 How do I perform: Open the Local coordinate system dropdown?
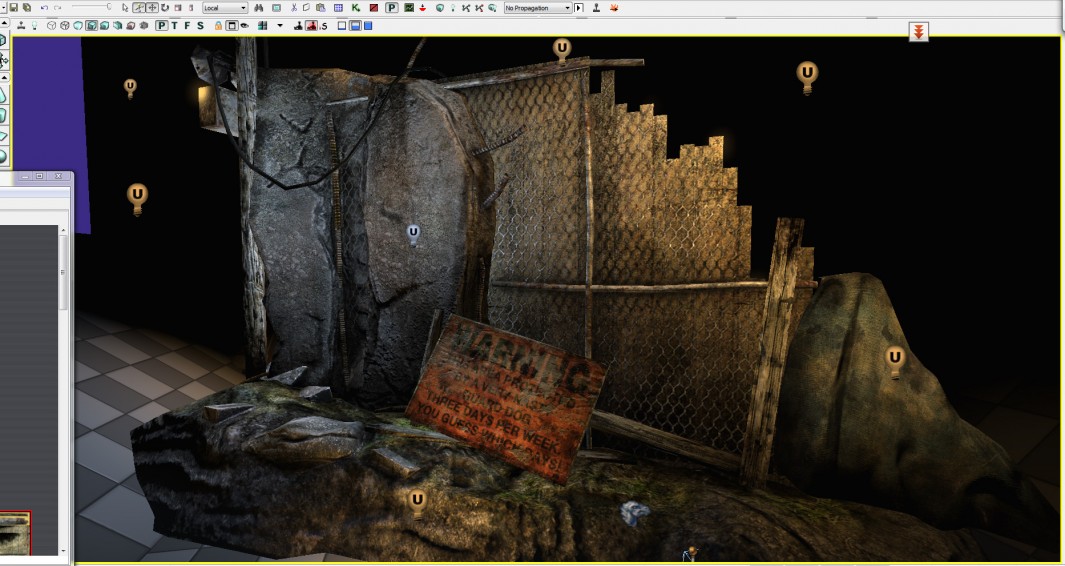click(x=224, y=8)
